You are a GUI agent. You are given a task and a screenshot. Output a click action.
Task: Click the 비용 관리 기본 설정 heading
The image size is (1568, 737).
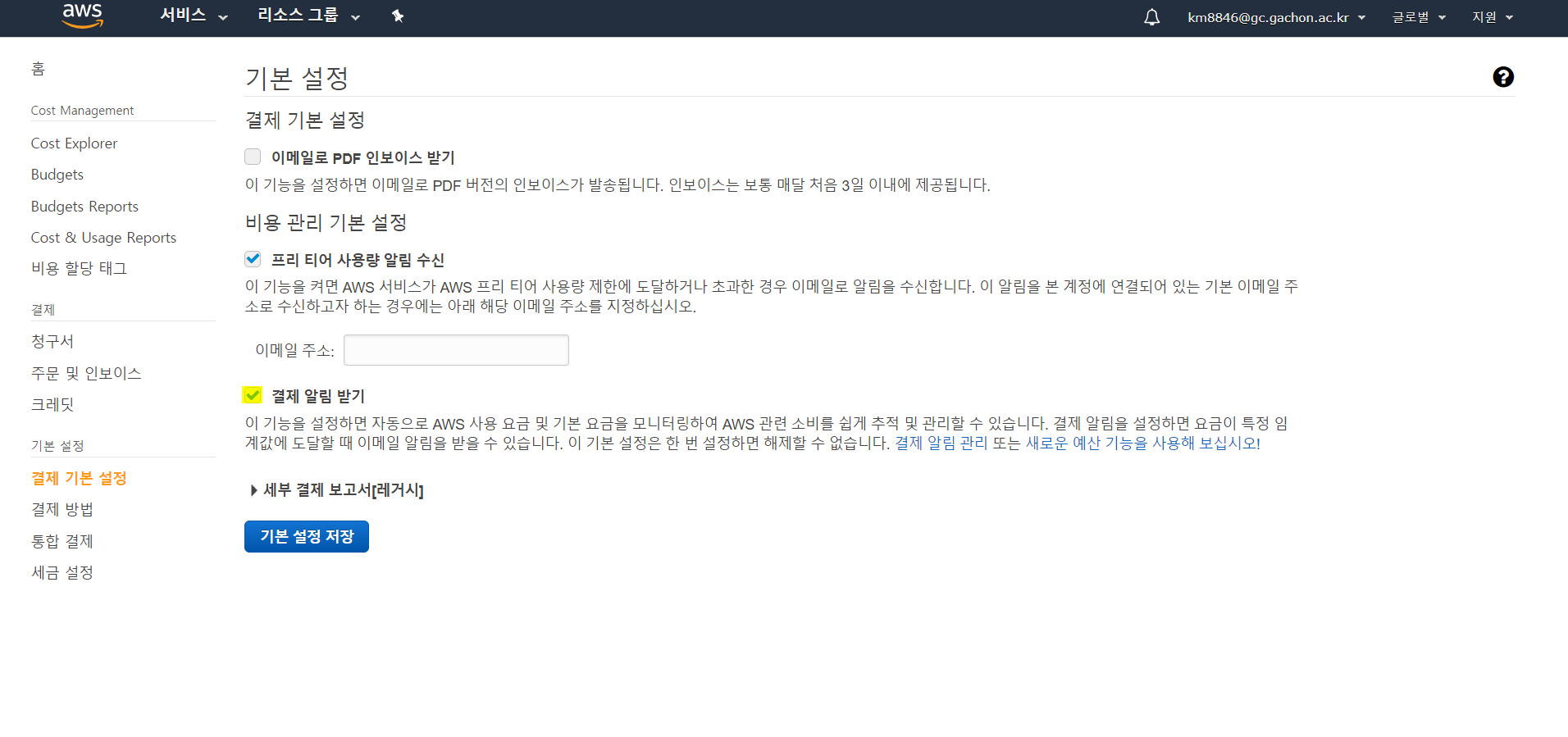326,223
